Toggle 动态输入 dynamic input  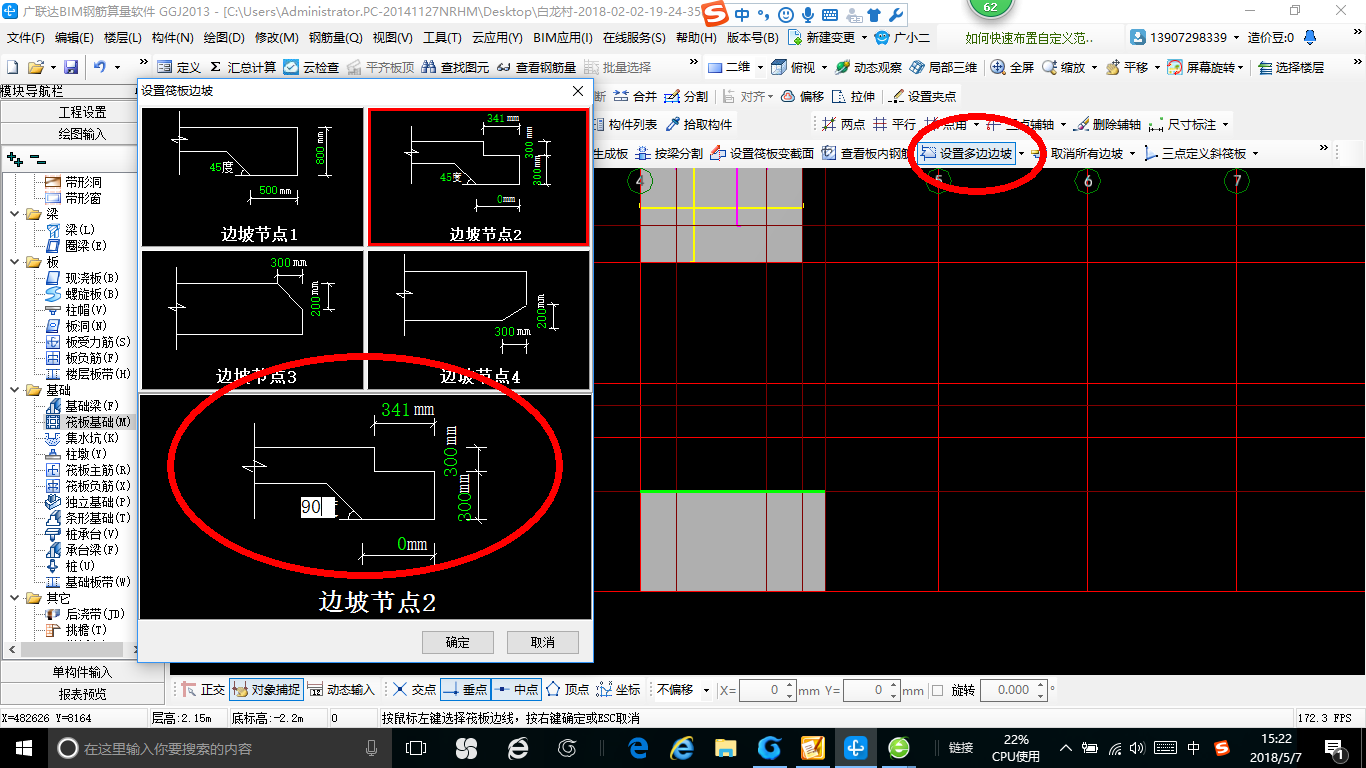[340, 689]
